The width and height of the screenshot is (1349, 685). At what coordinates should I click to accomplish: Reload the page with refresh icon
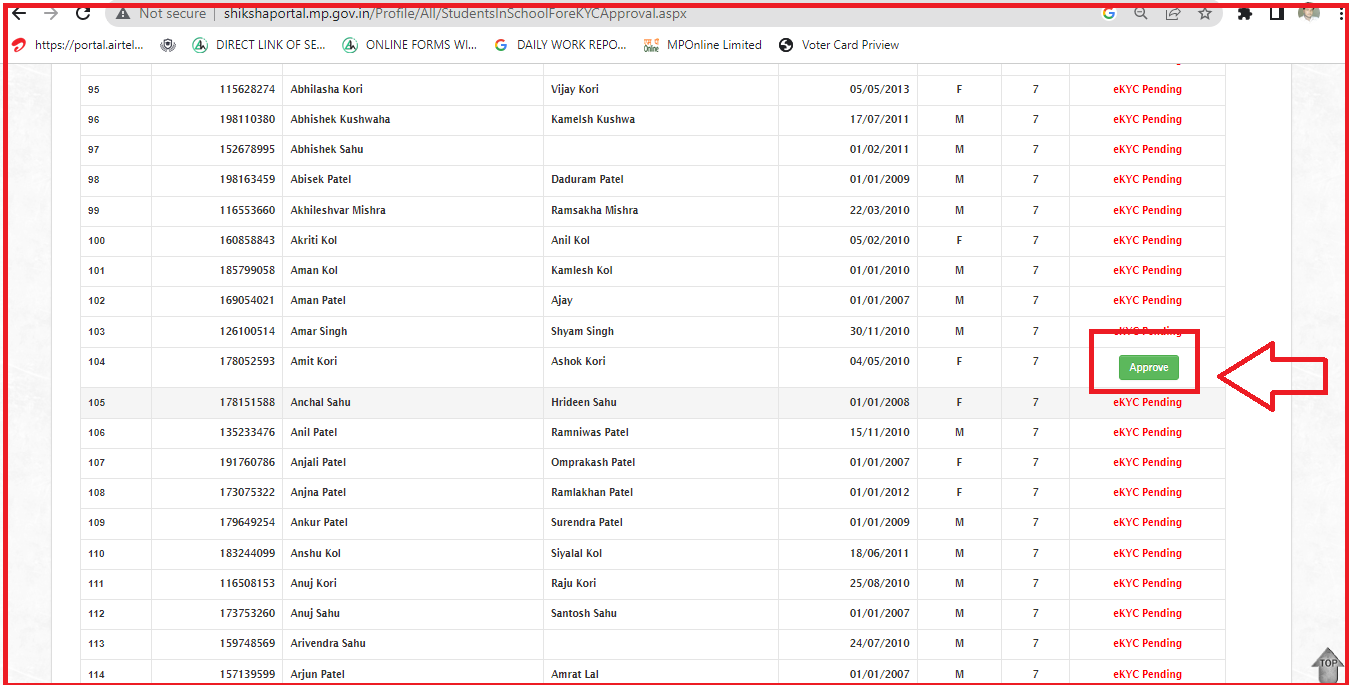click(83, 14)
